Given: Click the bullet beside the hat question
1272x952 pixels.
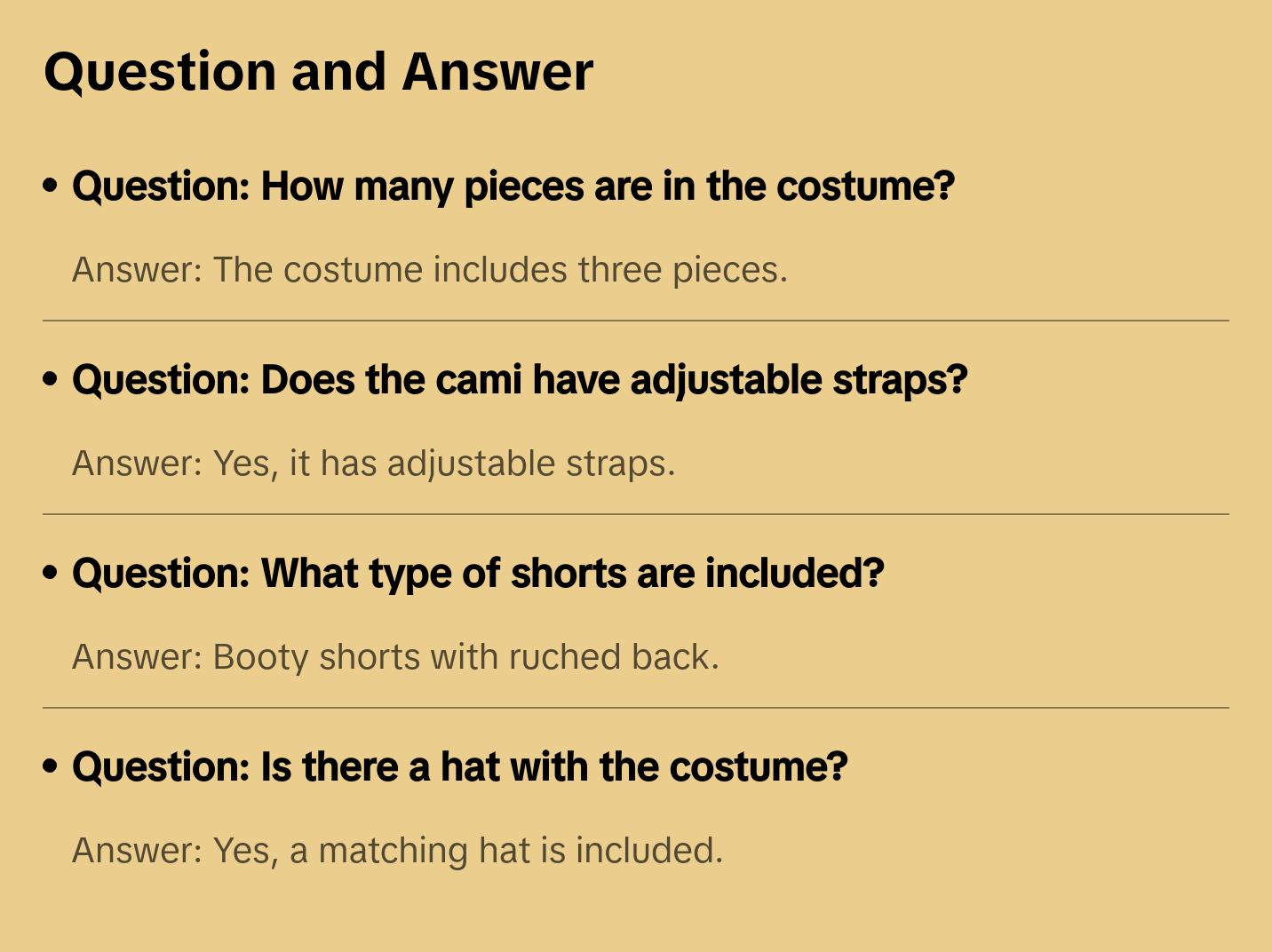Looking at the screenshot, I should click(51, 766).
